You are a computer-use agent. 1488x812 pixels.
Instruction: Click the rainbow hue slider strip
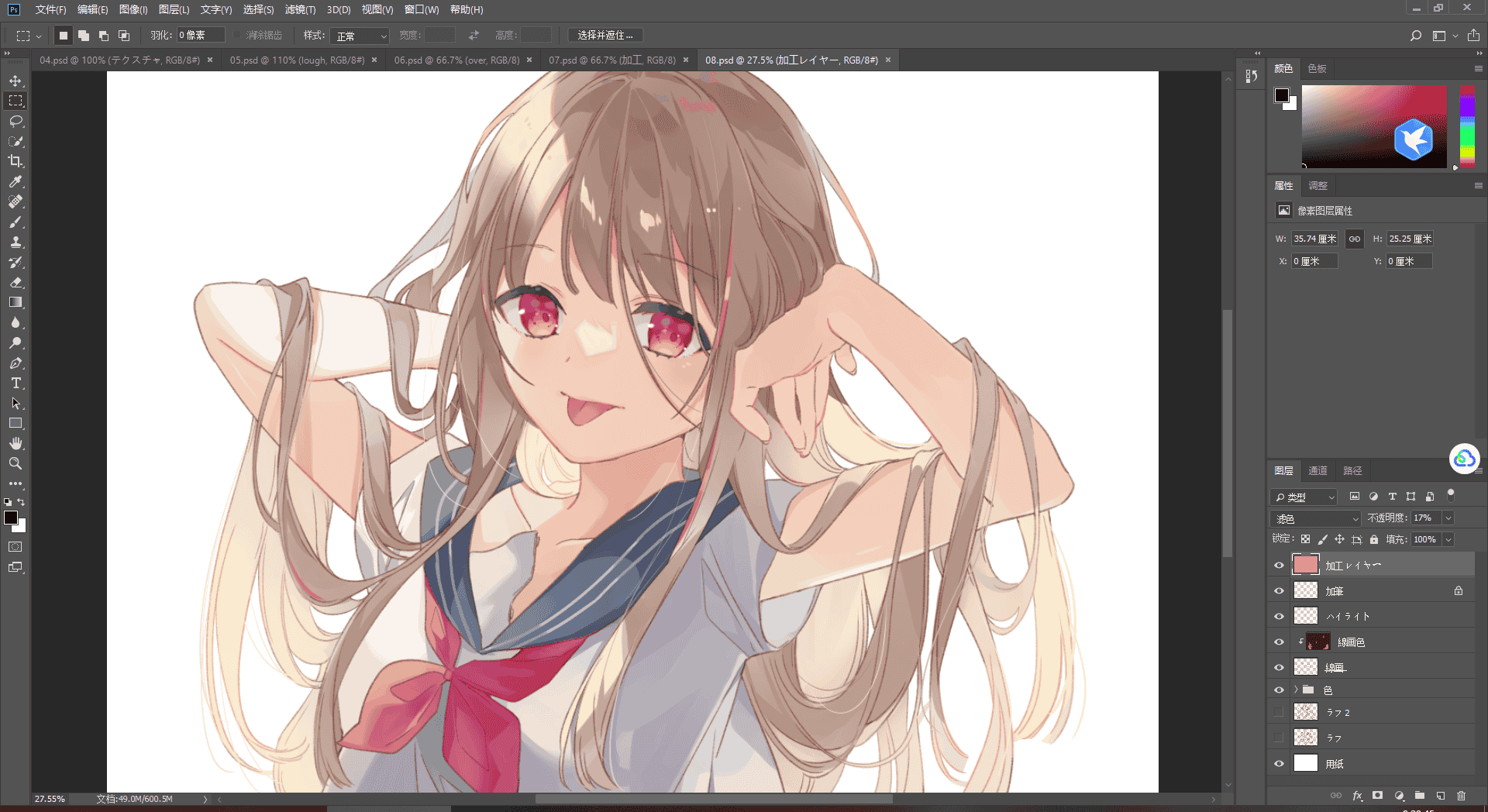[1467, 126]
